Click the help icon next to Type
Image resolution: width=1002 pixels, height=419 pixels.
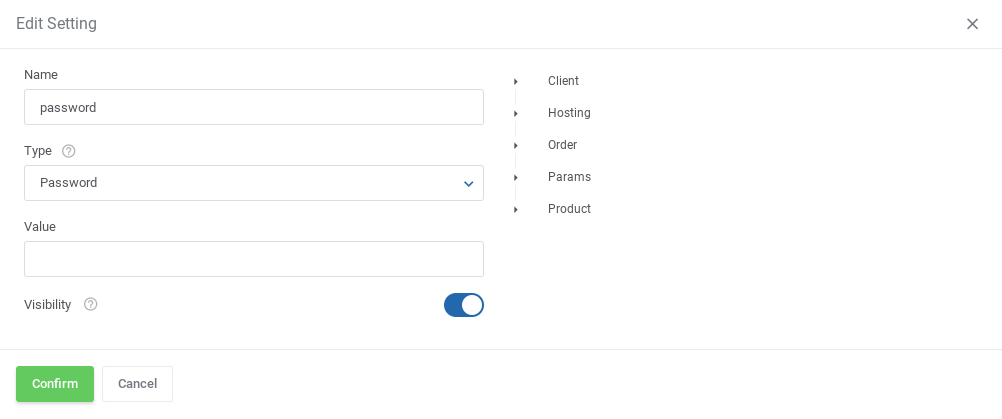(68, 151)
